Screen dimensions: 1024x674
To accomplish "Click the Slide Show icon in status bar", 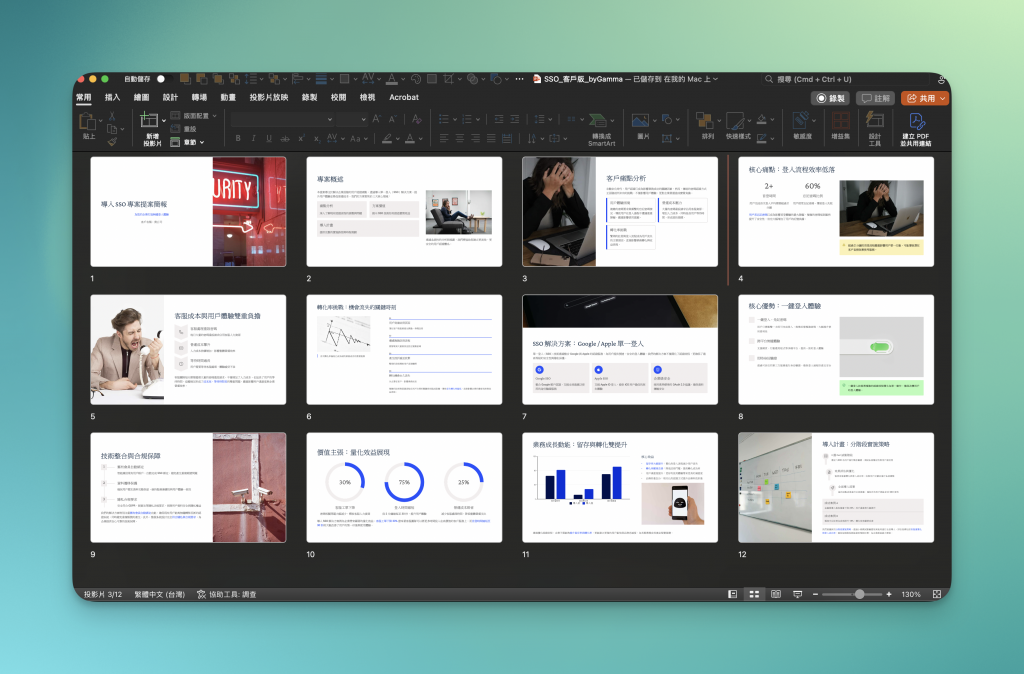I will pos(797,594).
